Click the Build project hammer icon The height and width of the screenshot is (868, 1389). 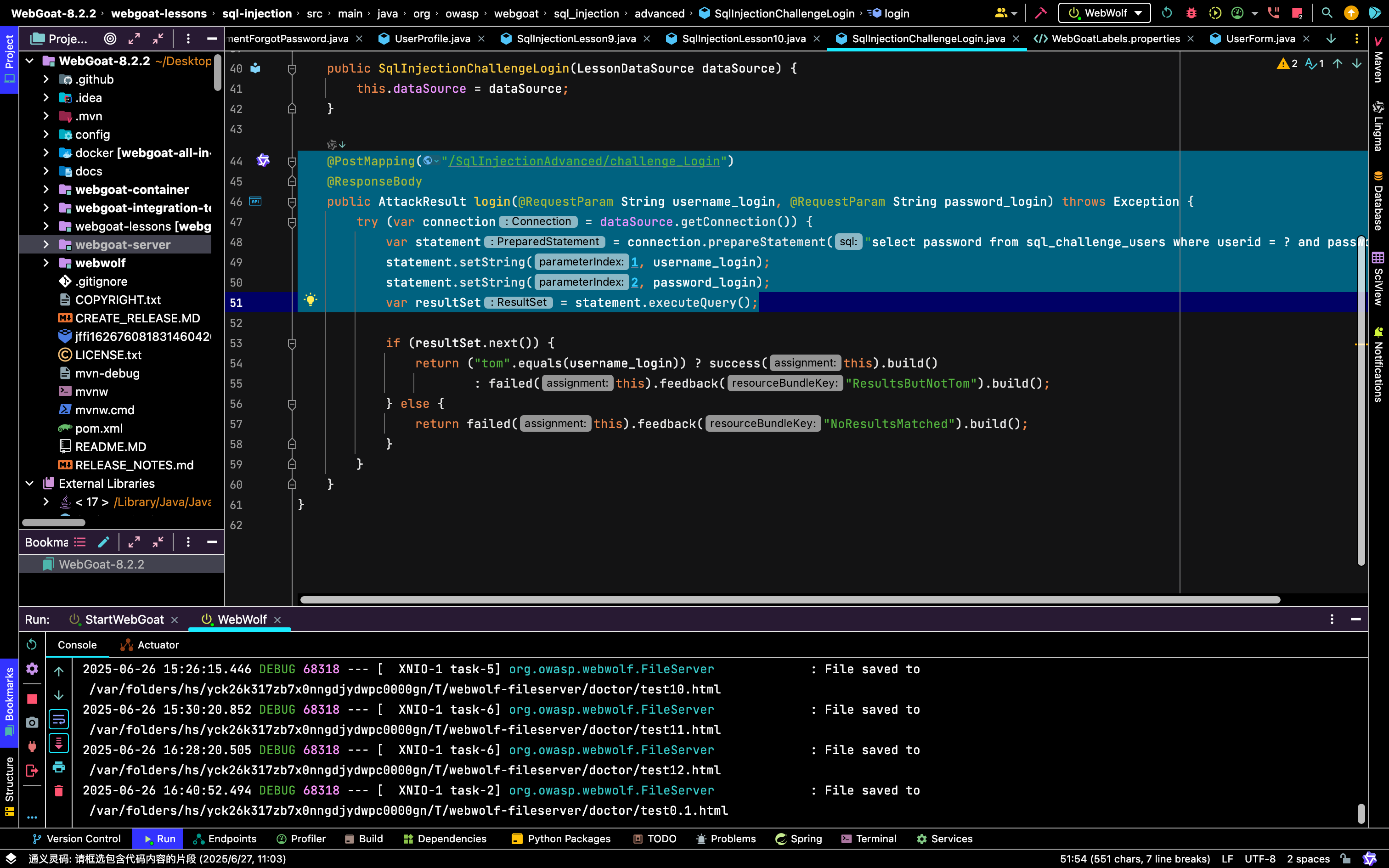1041,13
